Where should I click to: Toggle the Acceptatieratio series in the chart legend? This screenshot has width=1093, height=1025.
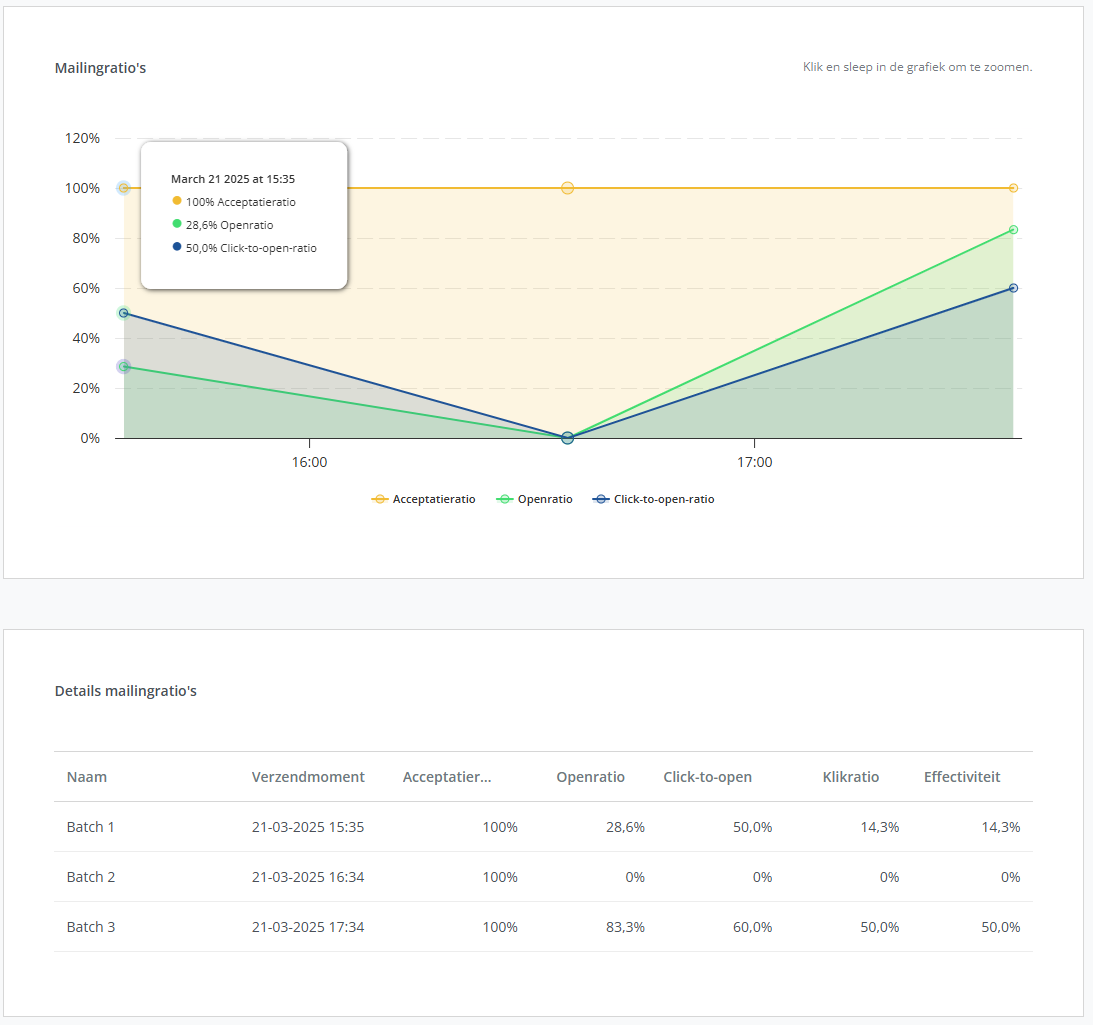pyautogui.click(x=424, y=499)
